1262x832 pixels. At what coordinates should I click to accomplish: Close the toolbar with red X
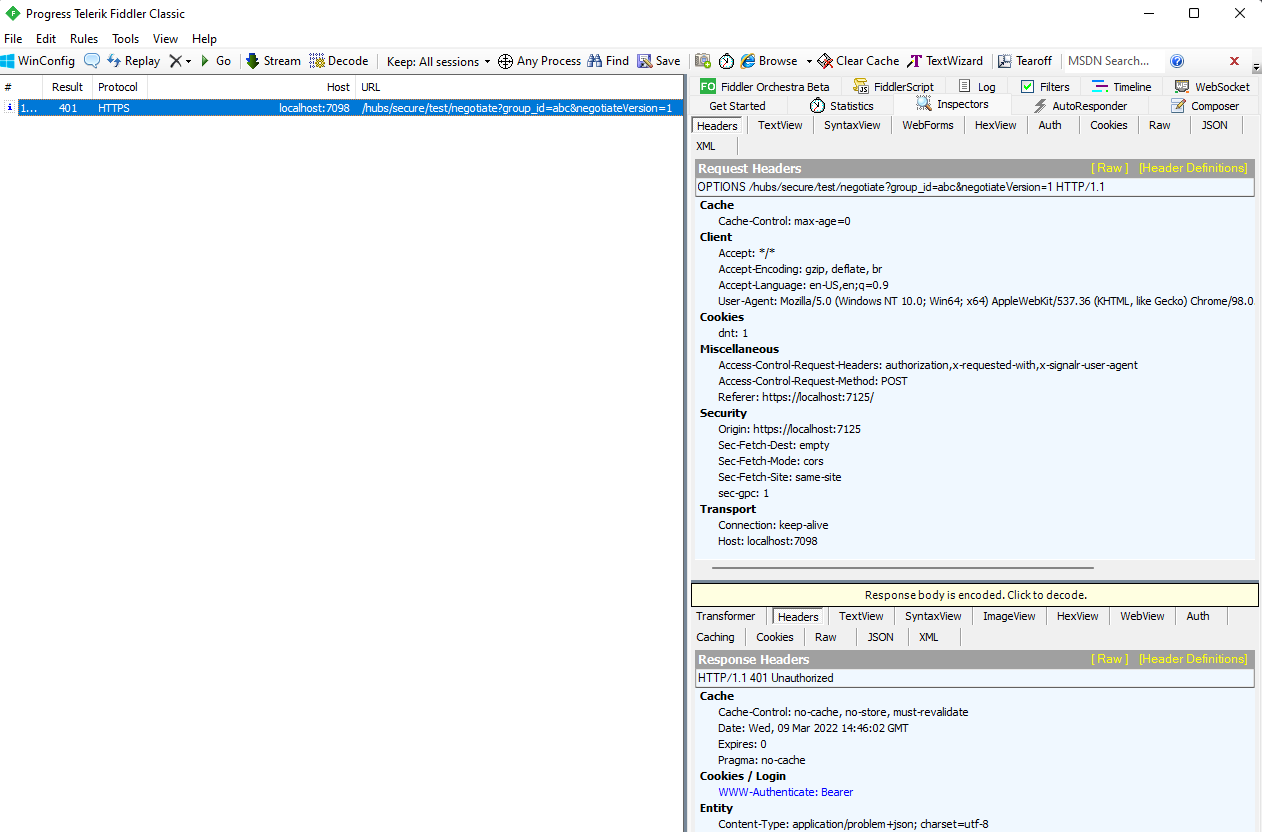pyautogui.click(x=1234, y=61)
